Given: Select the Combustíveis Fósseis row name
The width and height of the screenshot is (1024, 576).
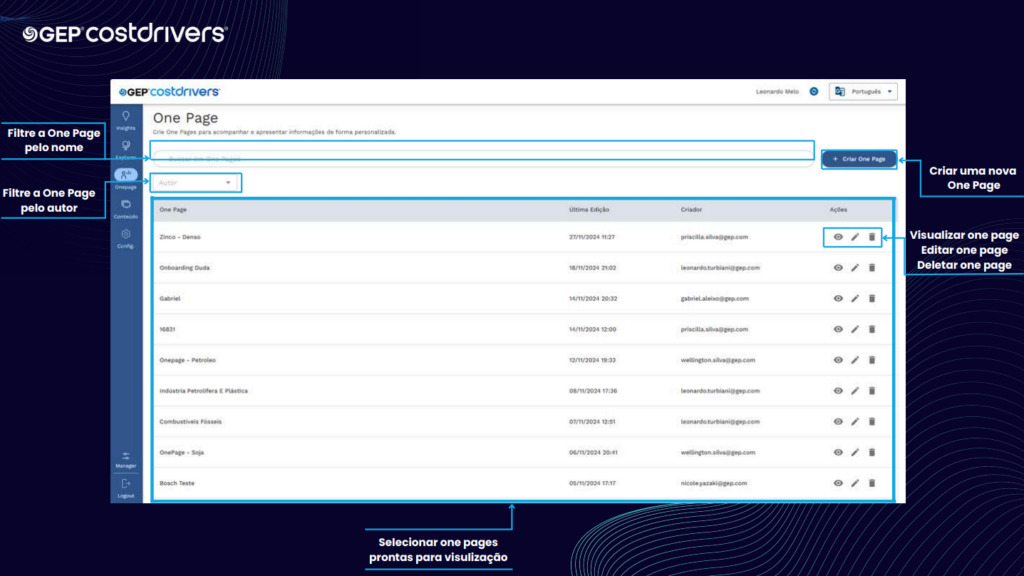Looking at the screenshot, I should click(191, 421).
